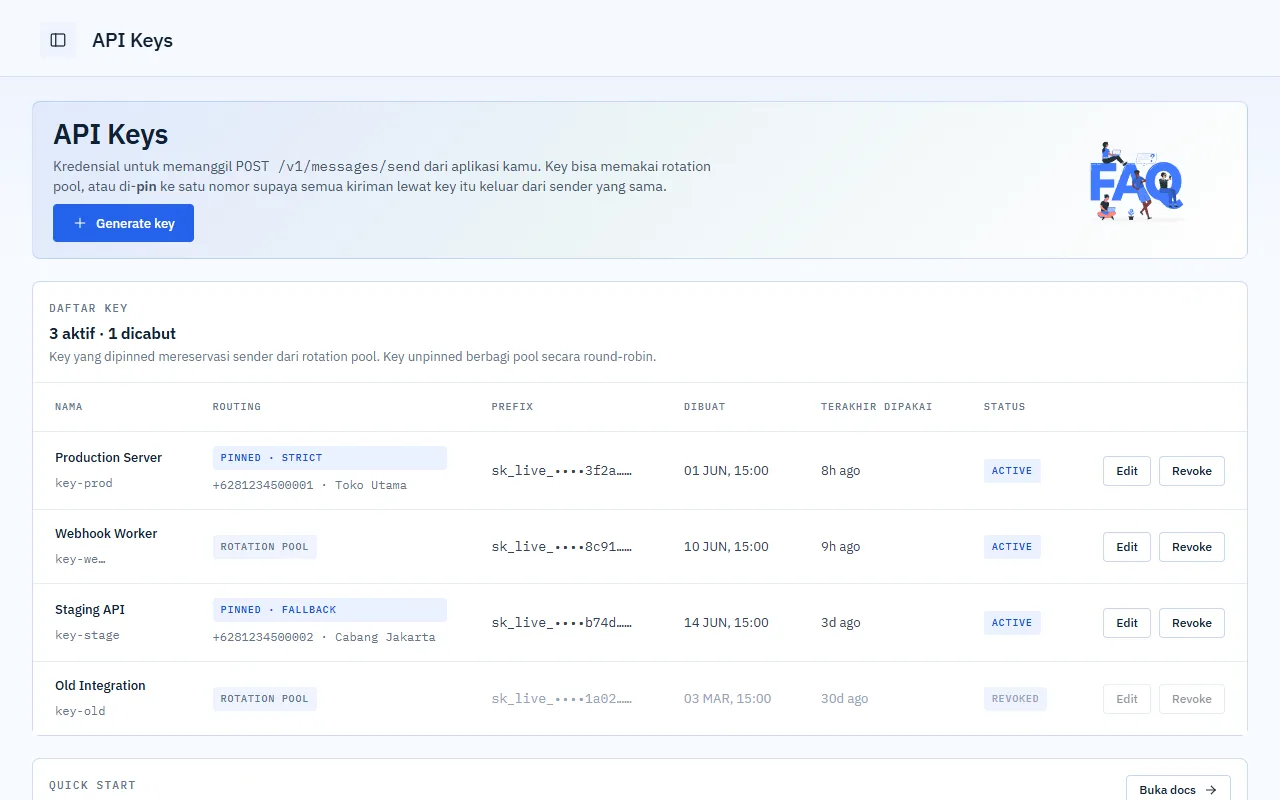Revoke the Staging API key
The height and width of the screenshot is (800, 1280).
click(1192, 623)
